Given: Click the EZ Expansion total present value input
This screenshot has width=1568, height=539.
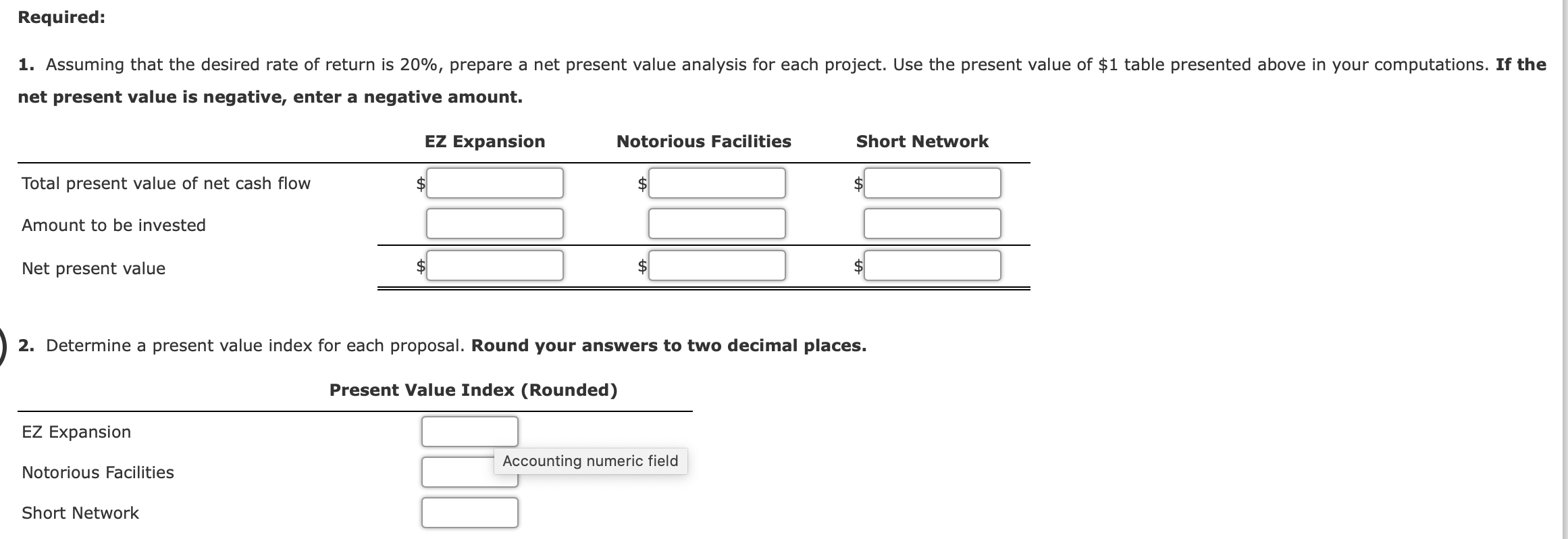Looking at the screenshot, I should [494, 182].
